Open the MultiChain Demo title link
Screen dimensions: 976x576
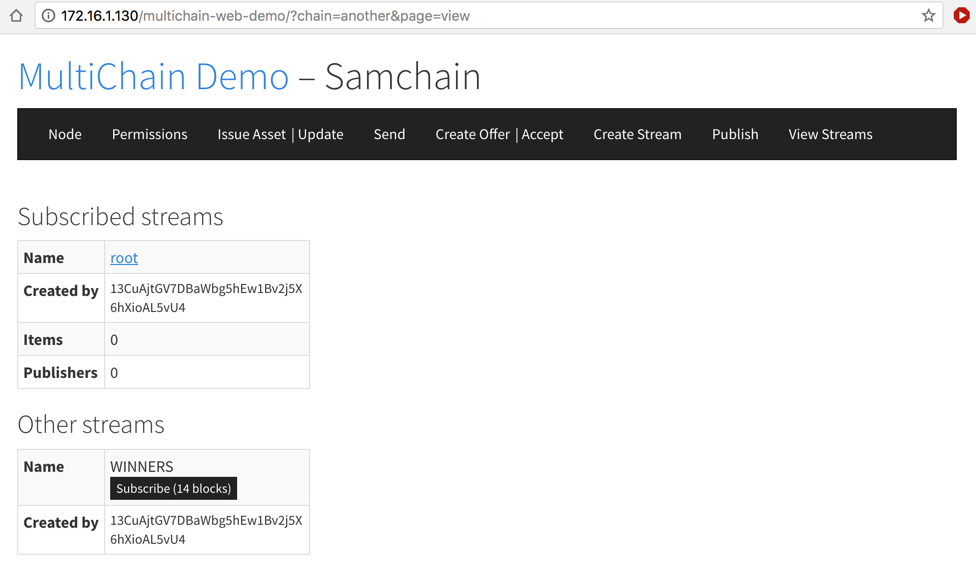coord(154,77)
